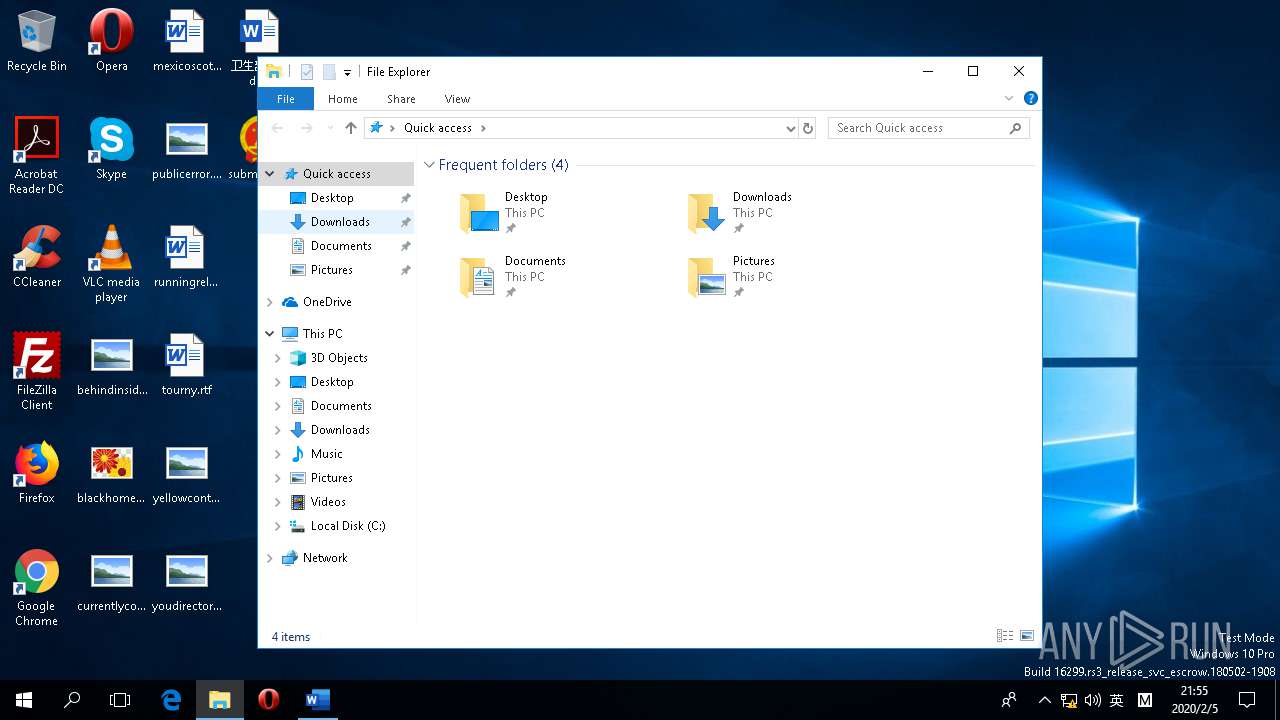Refresh the Quick access view
1280x720 pixels.
tap(808, 128)
